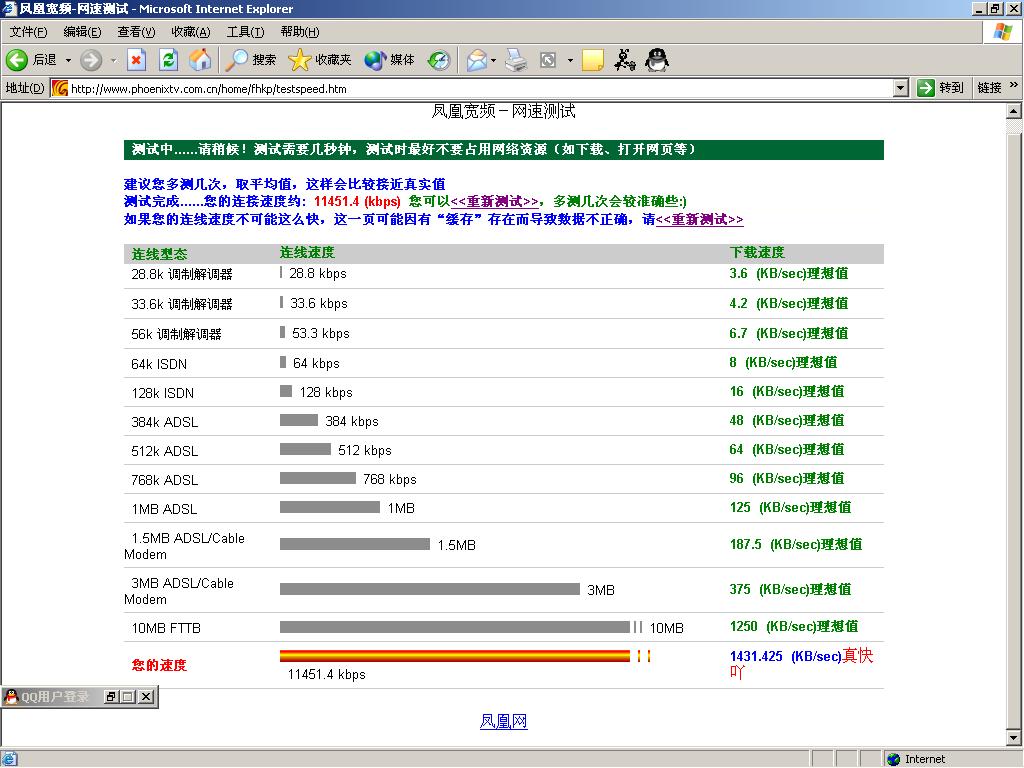Open the Media (媒体) toolbar button
This screenshot has height=768, width=1024.
tap(389, 60)
